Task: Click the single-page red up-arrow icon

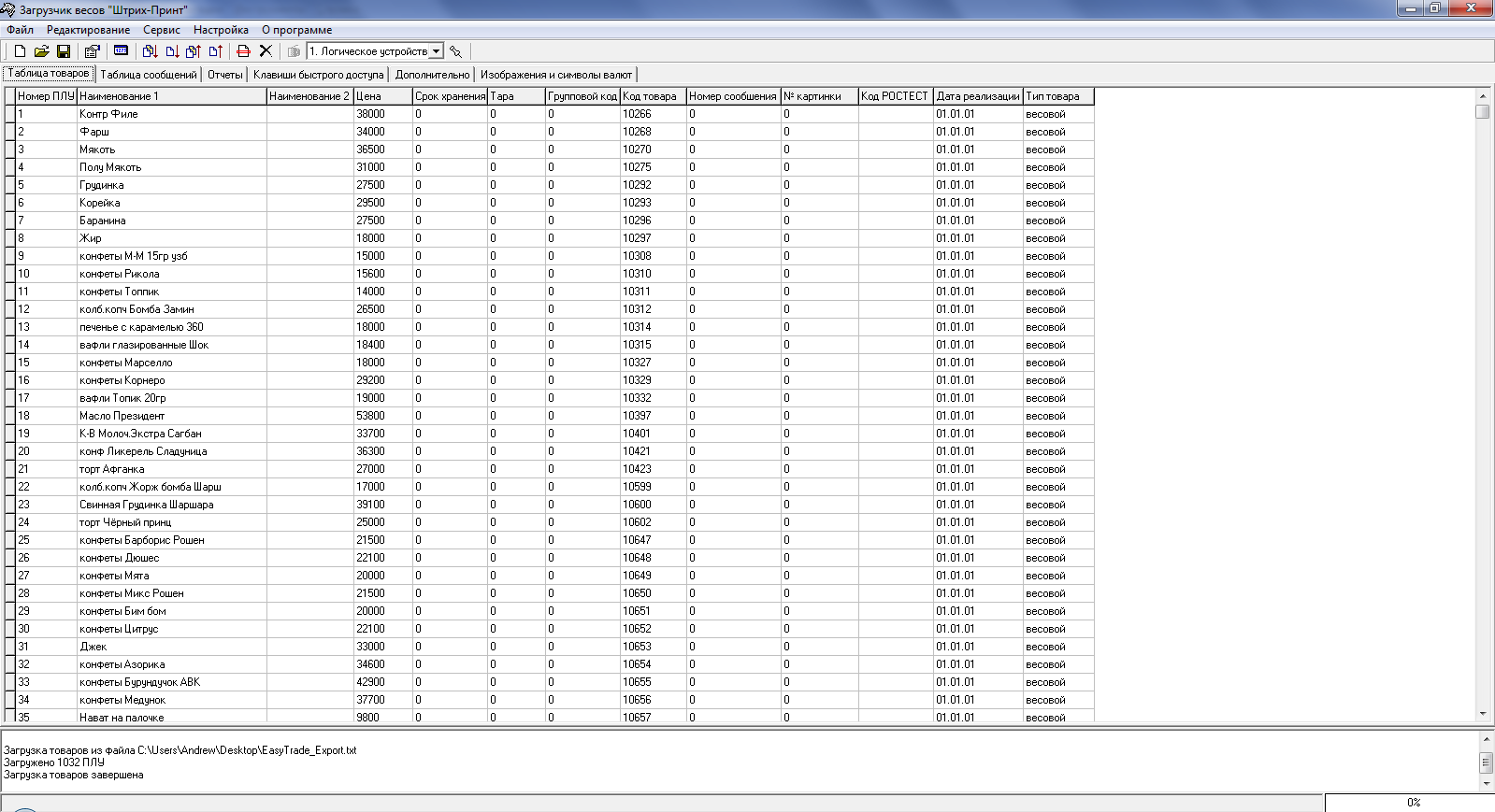Action: (x=216, y=51)
